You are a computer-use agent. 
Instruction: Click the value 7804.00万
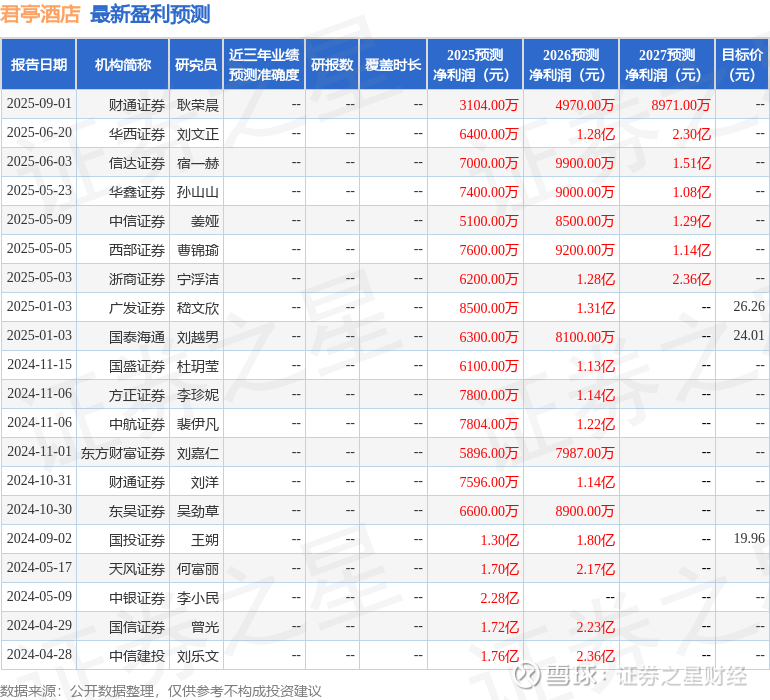[489, 423]
